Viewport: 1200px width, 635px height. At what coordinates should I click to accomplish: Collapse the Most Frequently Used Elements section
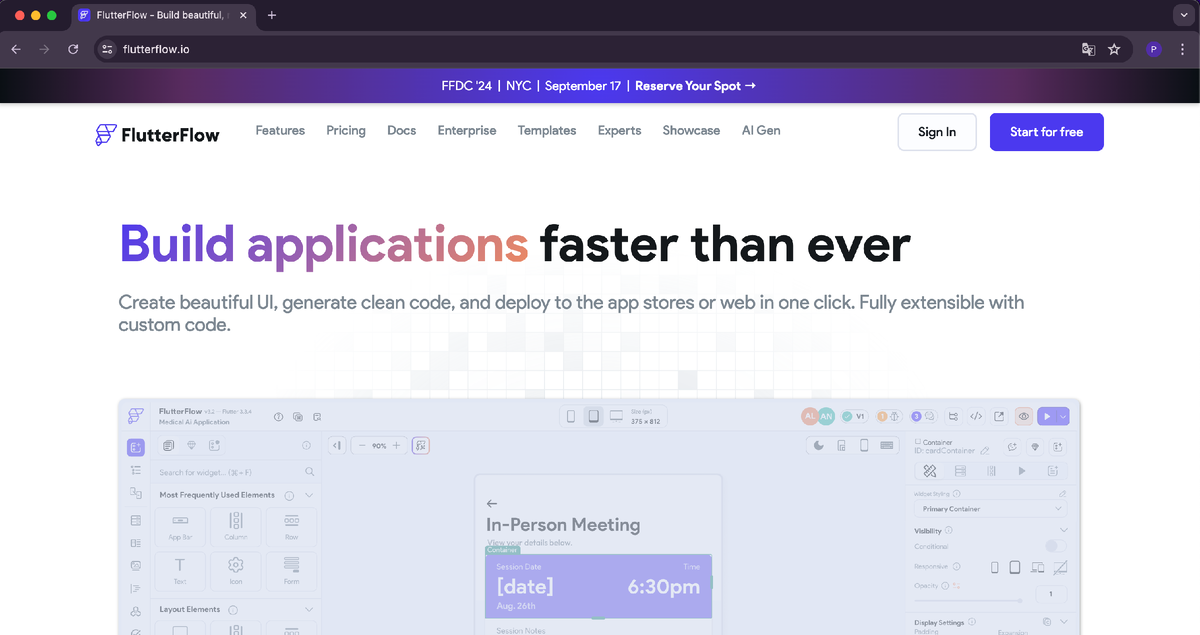(310, 495)
